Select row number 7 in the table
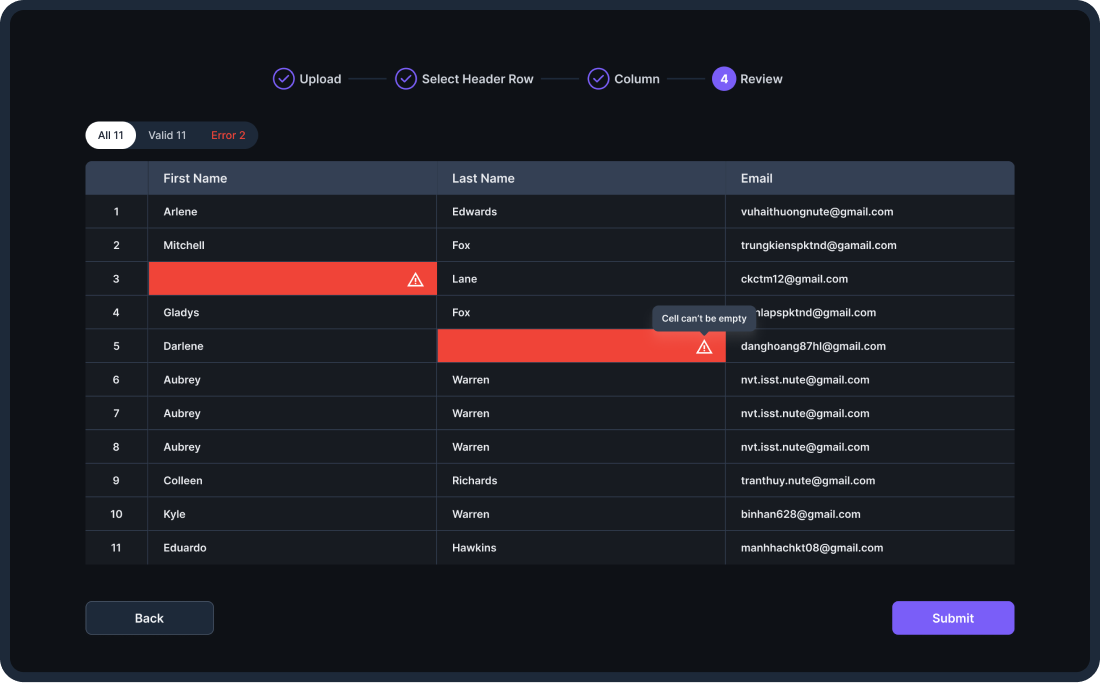This screenshot has height=683, width=1100. tap(116, 413)
